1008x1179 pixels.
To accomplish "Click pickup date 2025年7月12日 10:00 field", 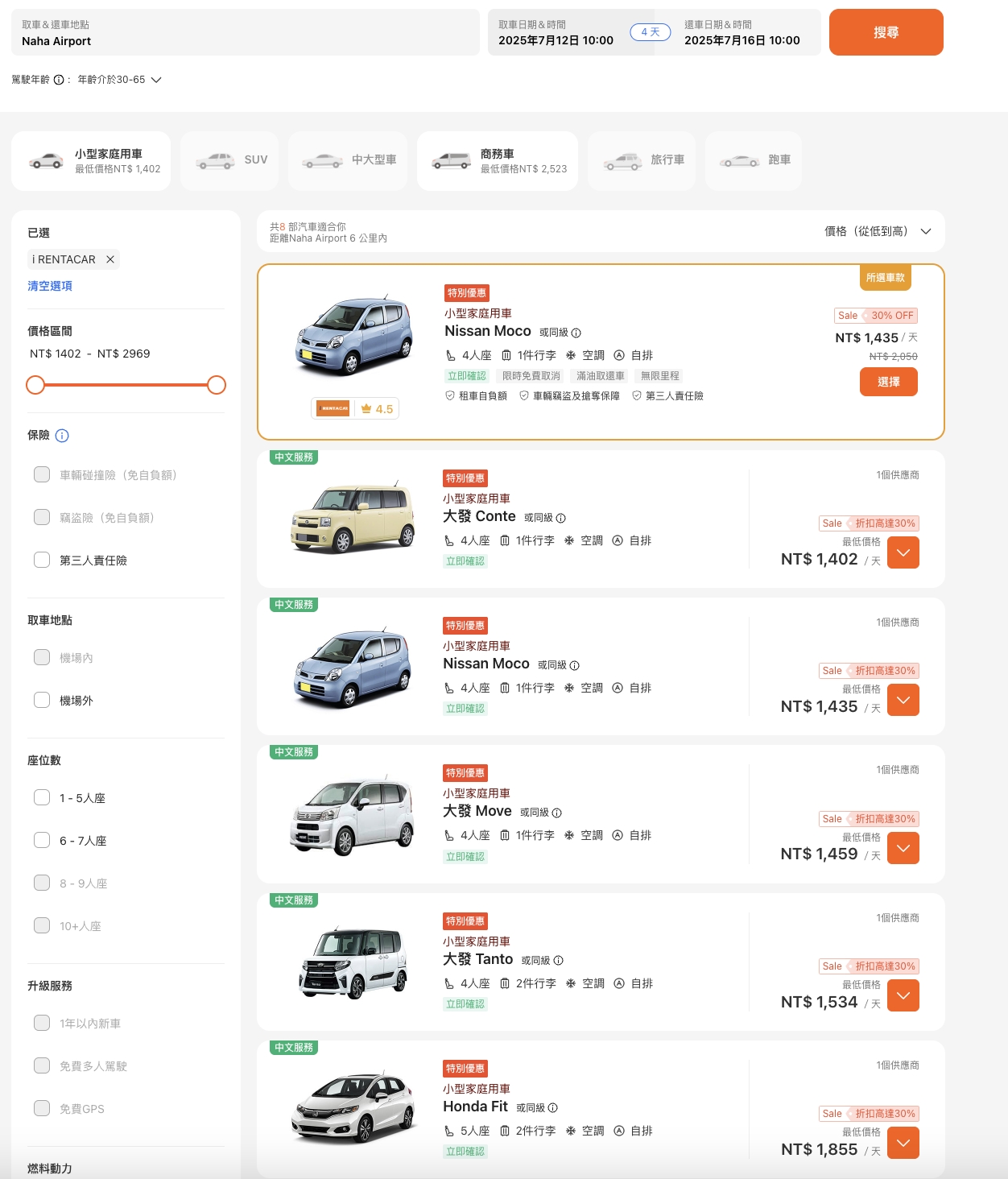I will [557, 32].
